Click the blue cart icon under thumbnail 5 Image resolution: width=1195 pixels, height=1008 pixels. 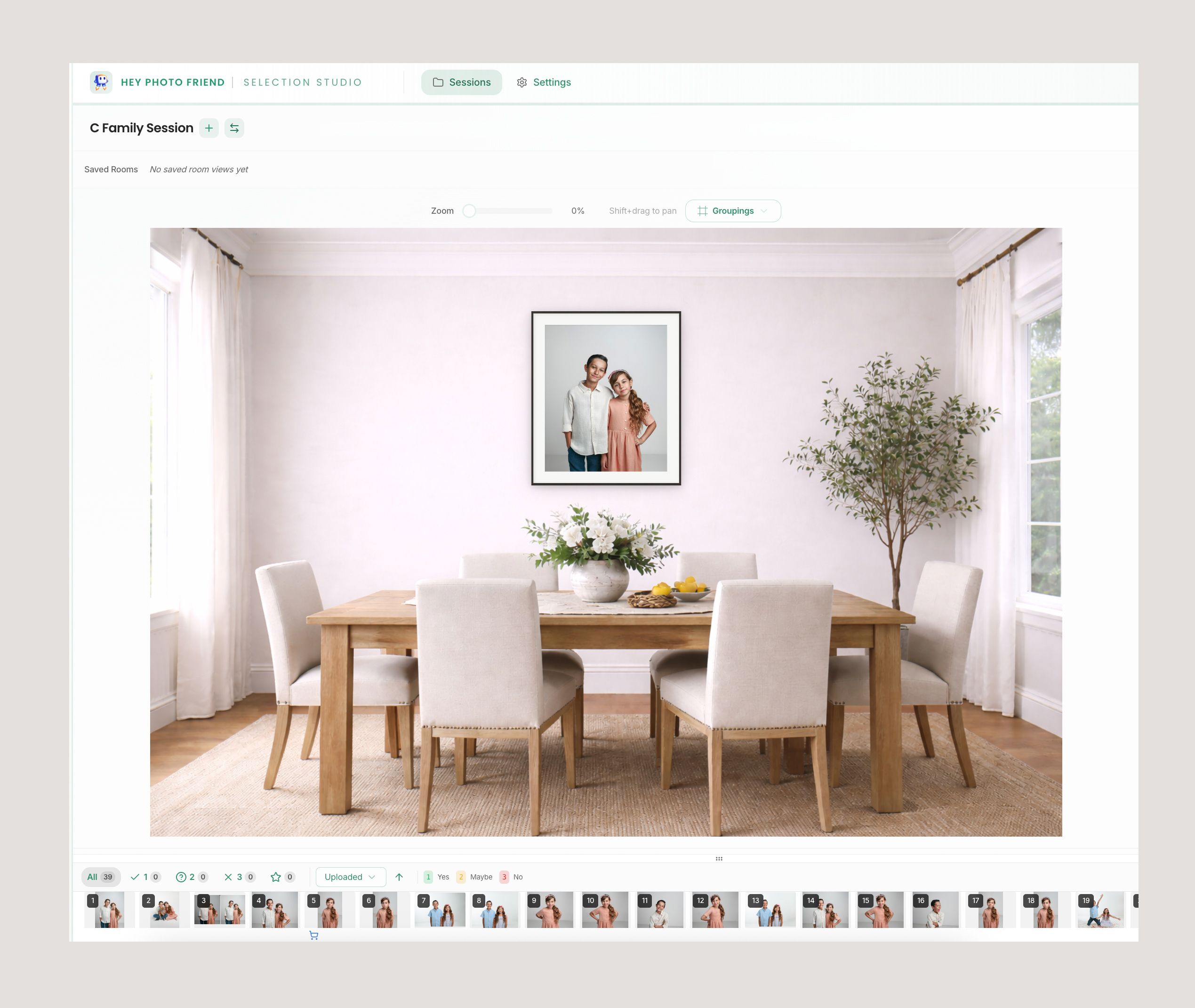tap(313, 935)
